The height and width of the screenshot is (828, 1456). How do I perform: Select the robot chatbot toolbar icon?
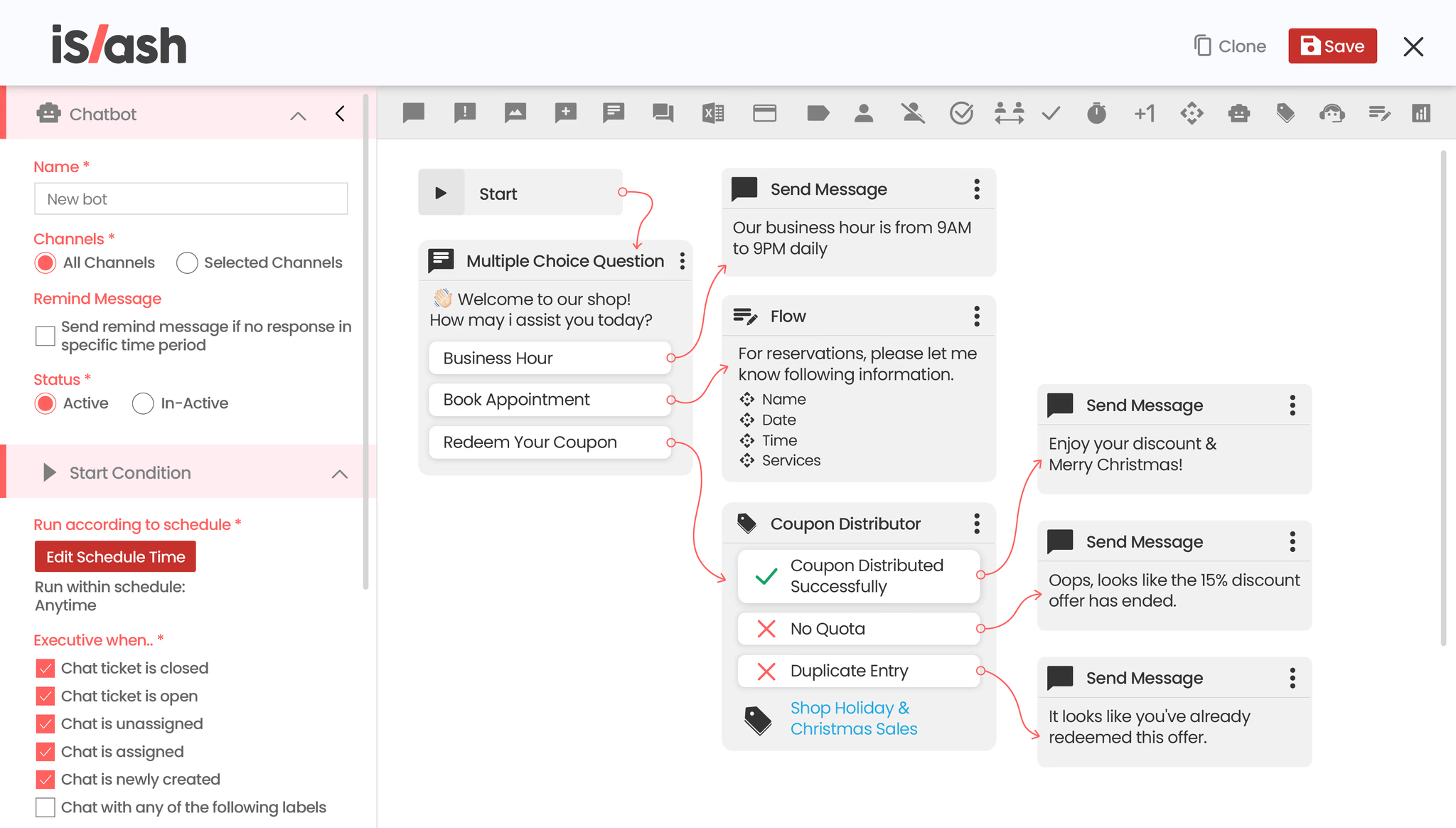click(1238, 113)
